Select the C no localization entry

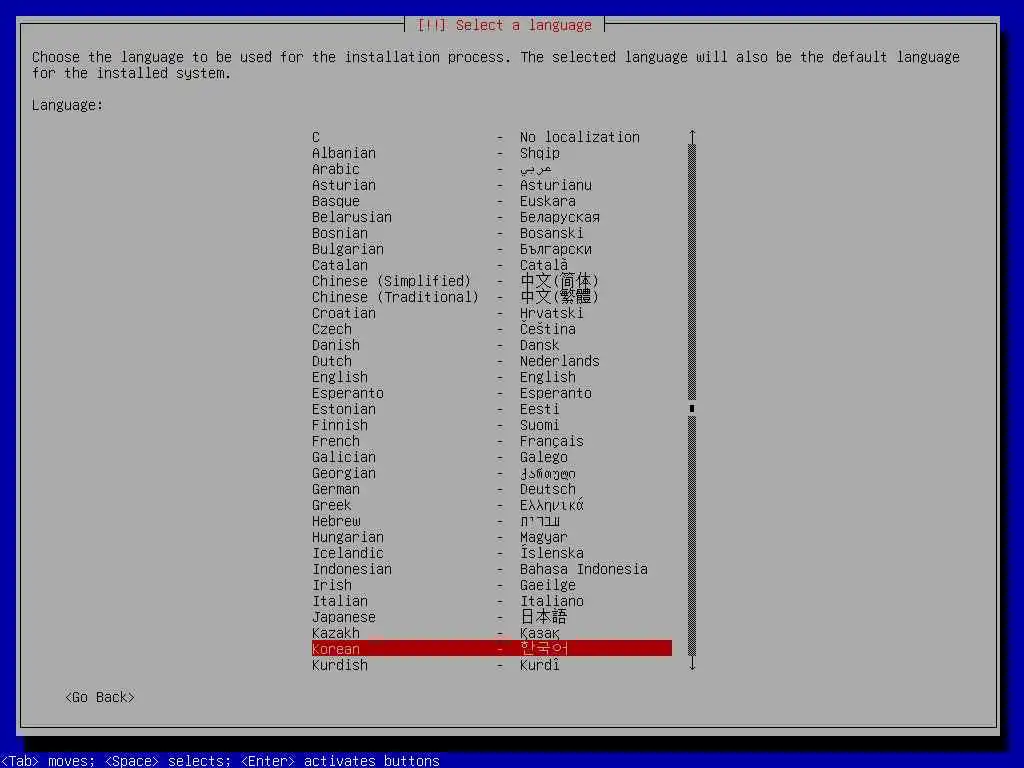click(492, 137)
